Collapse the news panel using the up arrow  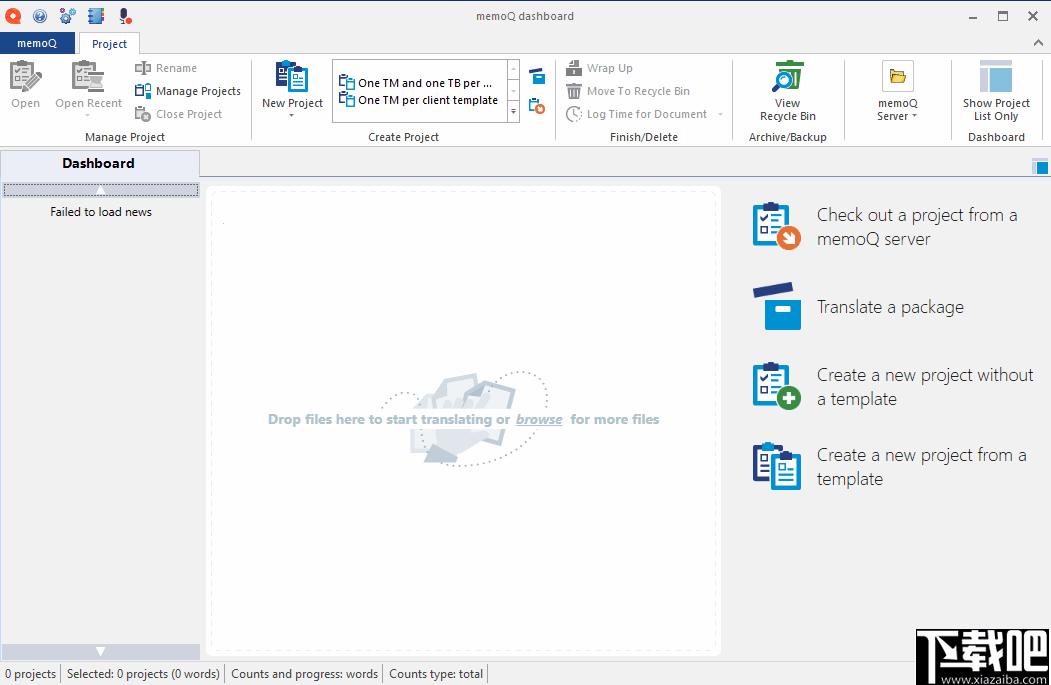pos(101,190)
